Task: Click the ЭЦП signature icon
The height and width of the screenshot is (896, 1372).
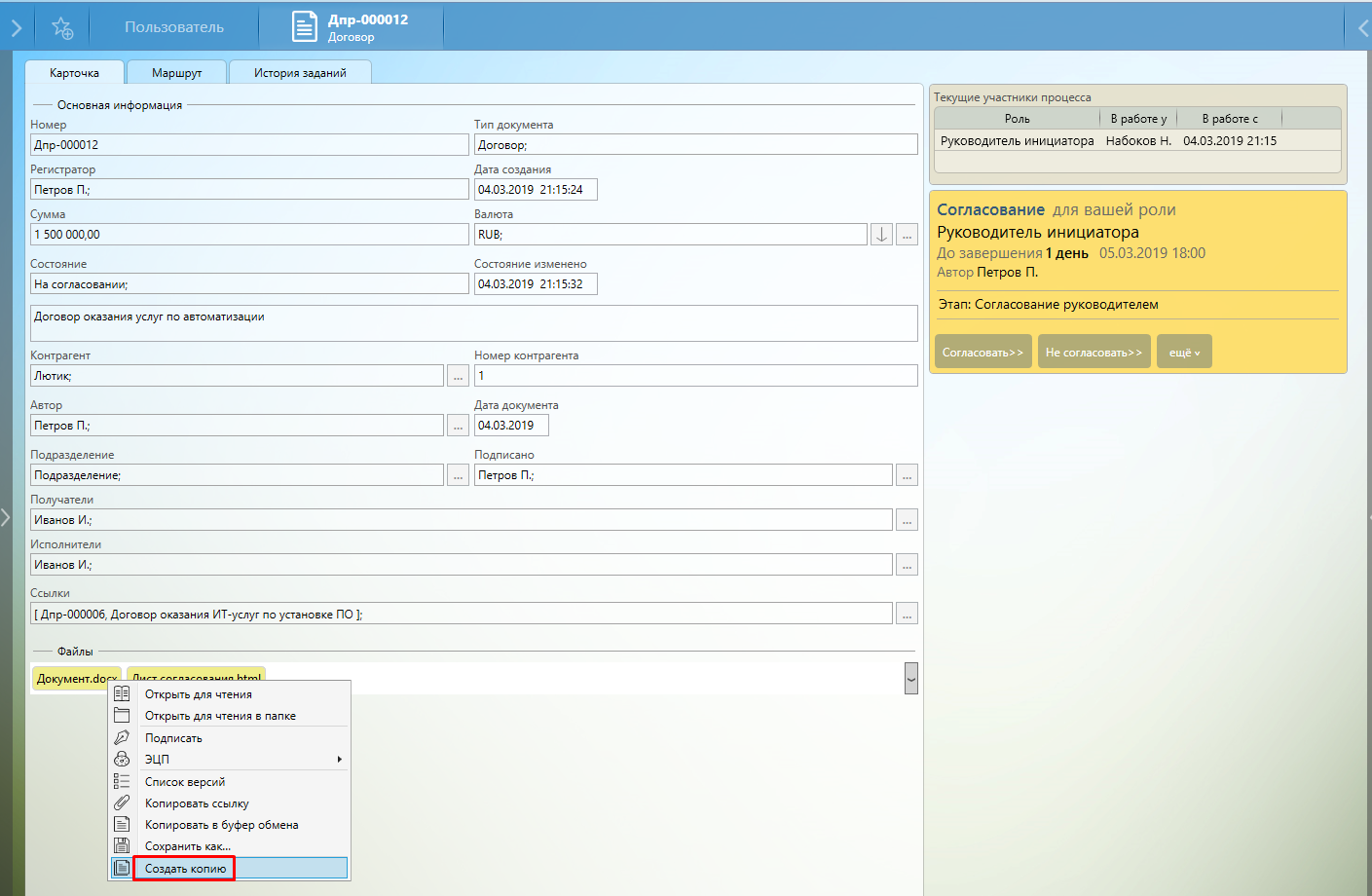Action: pos(122,759)
